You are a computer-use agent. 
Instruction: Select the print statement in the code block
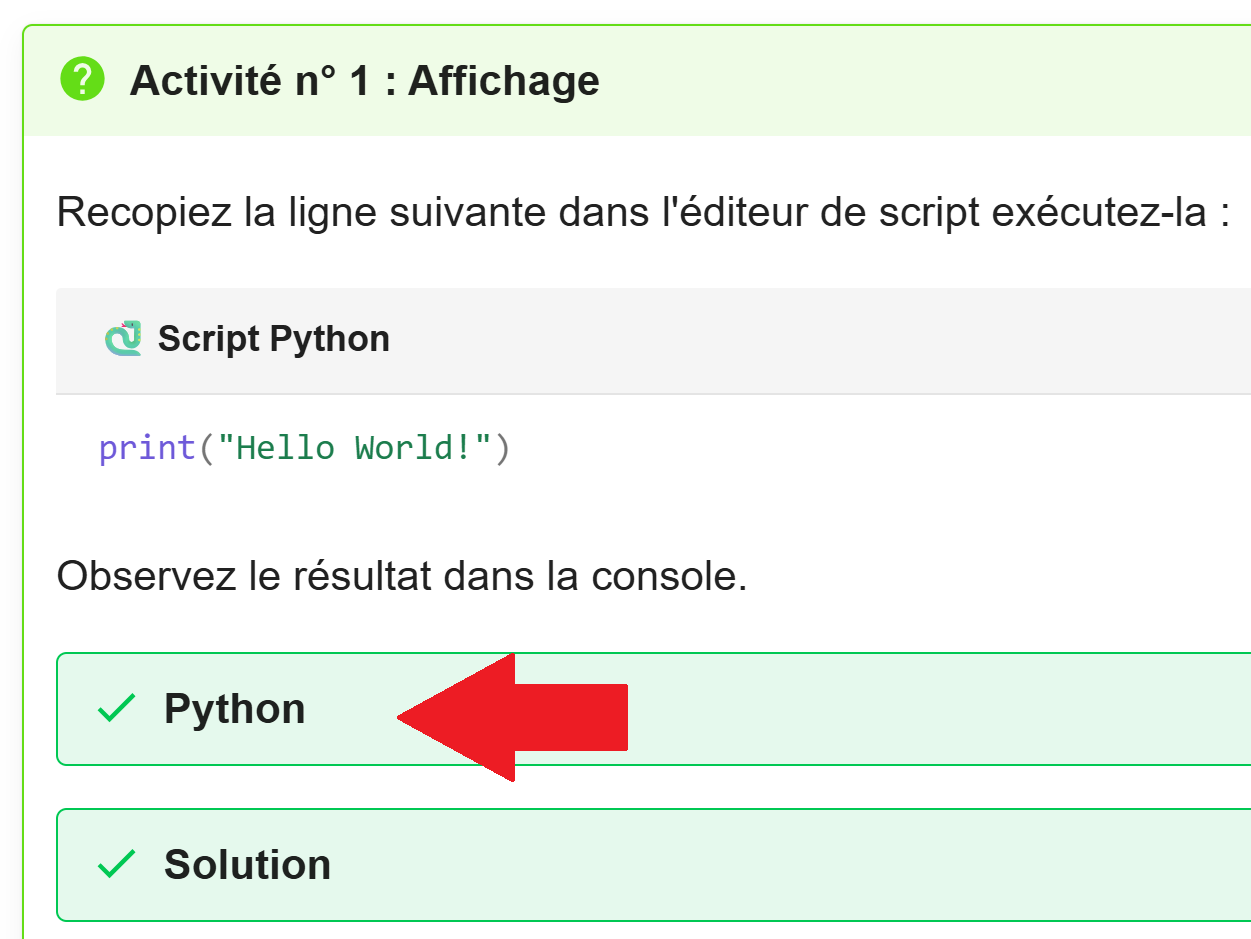[300, 447]
